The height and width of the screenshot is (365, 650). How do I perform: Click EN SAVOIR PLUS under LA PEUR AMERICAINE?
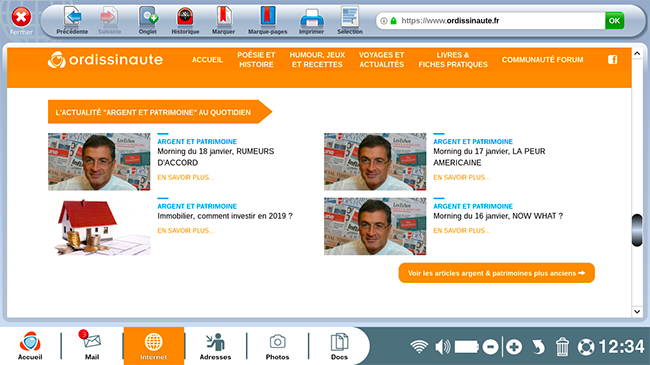462,178
